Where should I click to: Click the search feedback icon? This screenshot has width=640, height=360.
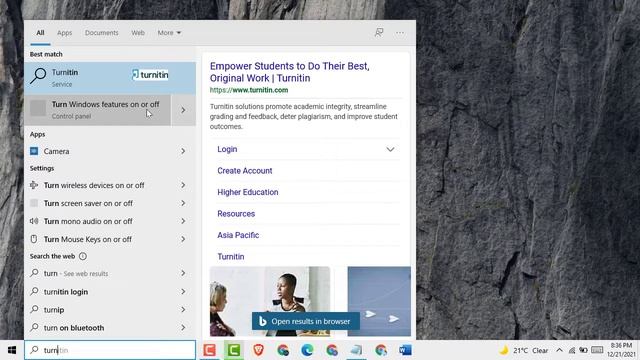(379, 32)
